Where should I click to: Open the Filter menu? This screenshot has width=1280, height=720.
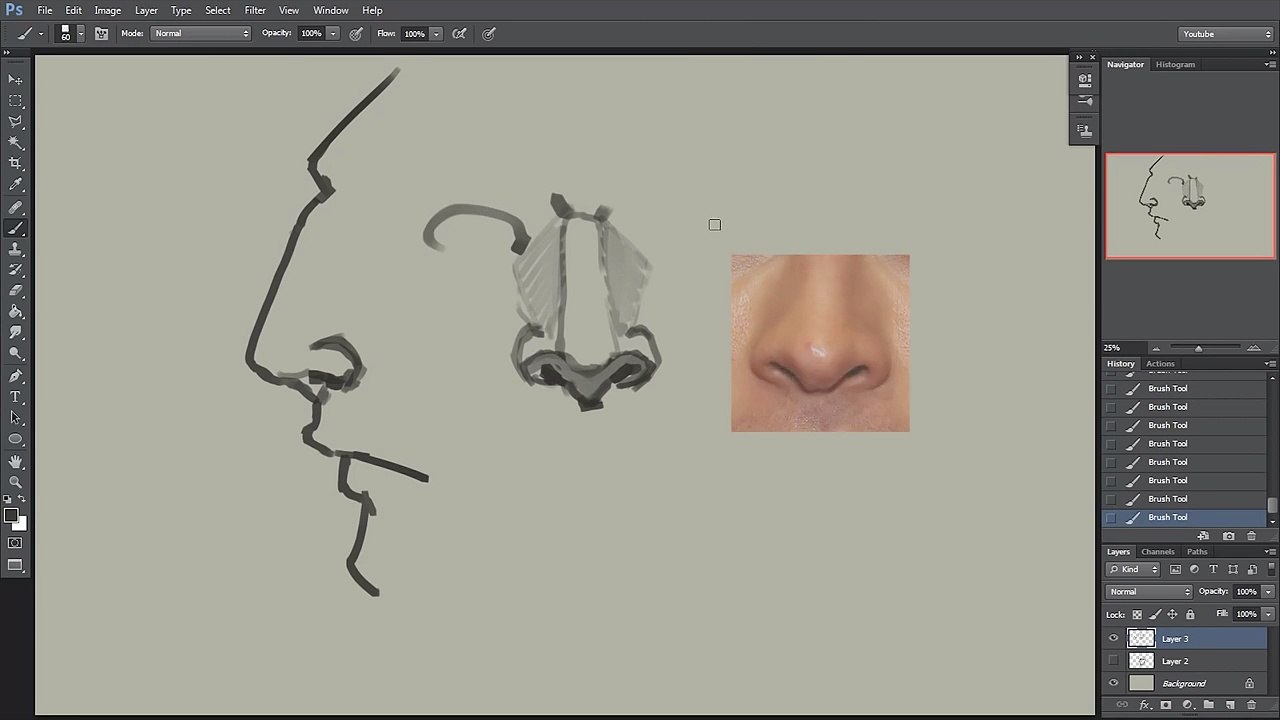coord(255,10)
